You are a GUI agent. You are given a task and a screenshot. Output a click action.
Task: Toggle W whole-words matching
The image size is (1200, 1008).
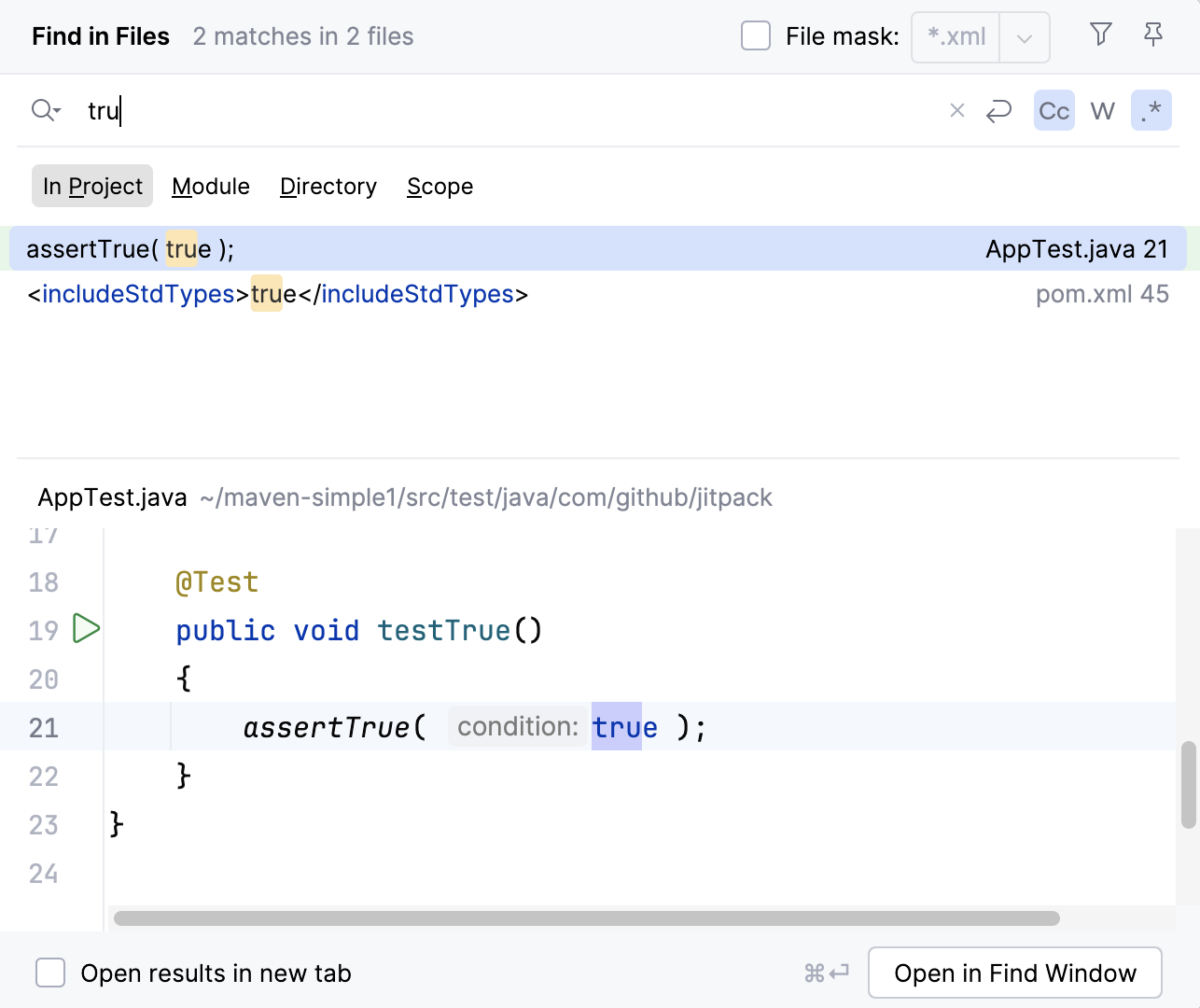(1102, 110)
